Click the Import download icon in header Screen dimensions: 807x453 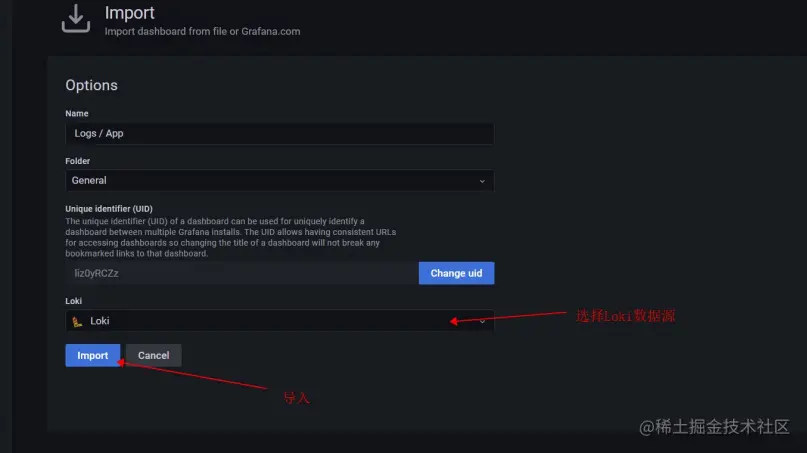[75, 18]
